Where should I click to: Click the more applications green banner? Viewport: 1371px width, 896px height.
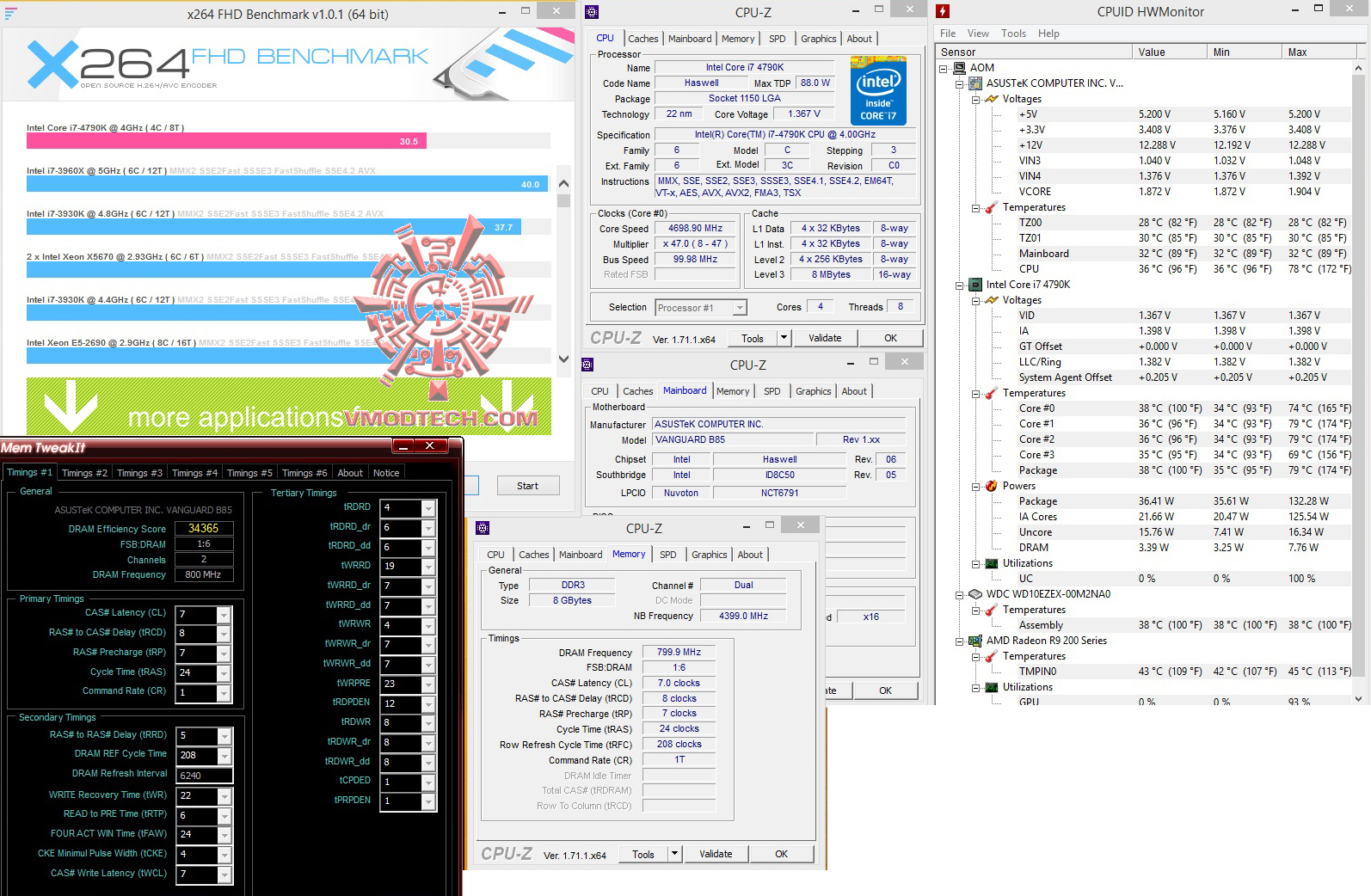[289, 406]
